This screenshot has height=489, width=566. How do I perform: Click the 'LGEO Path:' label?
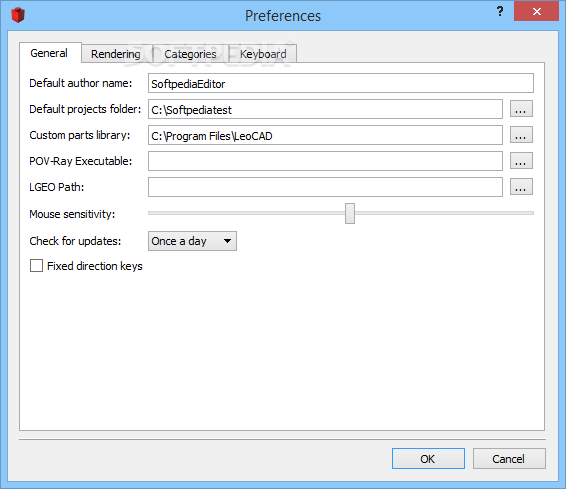point(57,187)
